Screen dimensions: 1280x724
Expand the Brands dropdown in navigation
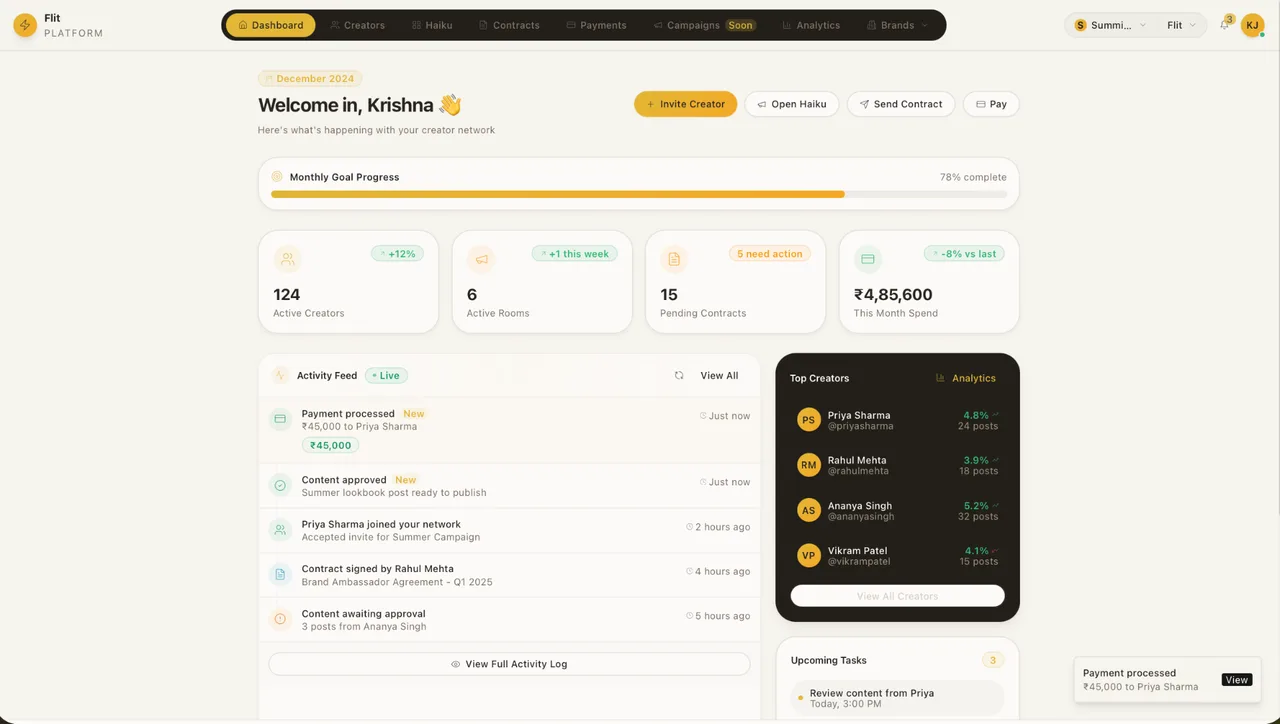[898, 25]
